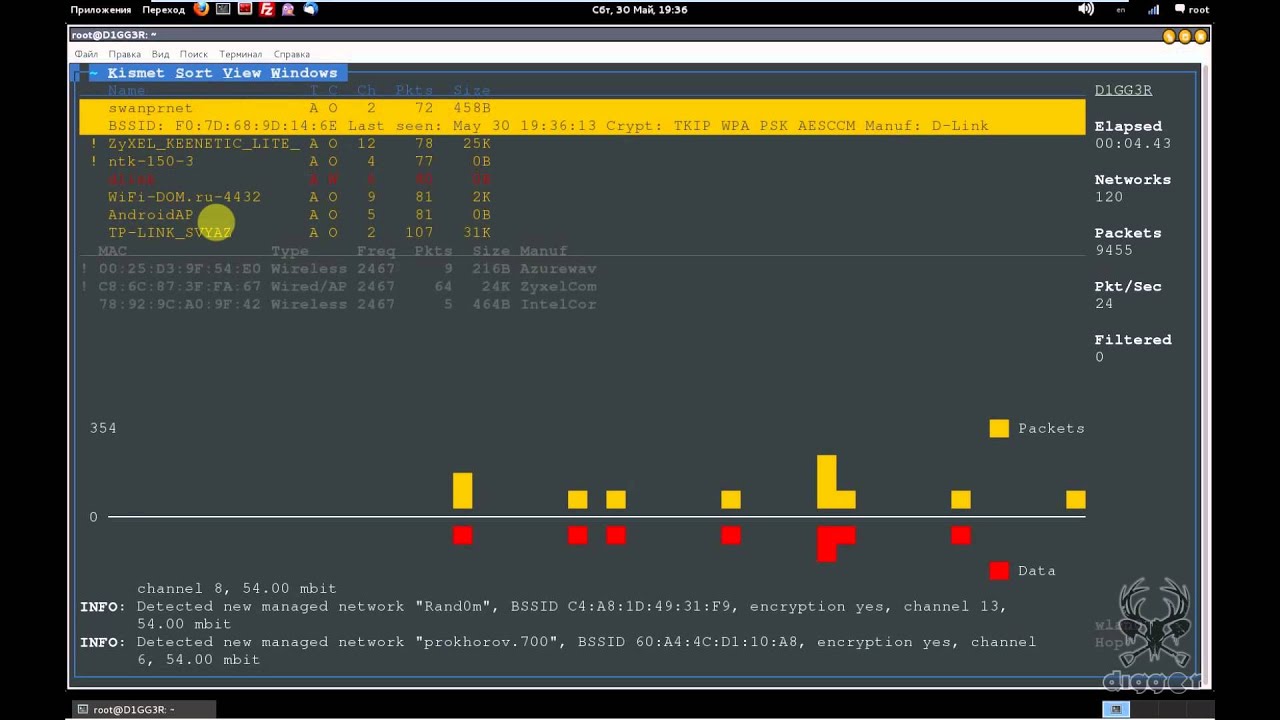Open the Поиск menu
This screenshot has width=1280, height=720.
(x=194, y=54)
